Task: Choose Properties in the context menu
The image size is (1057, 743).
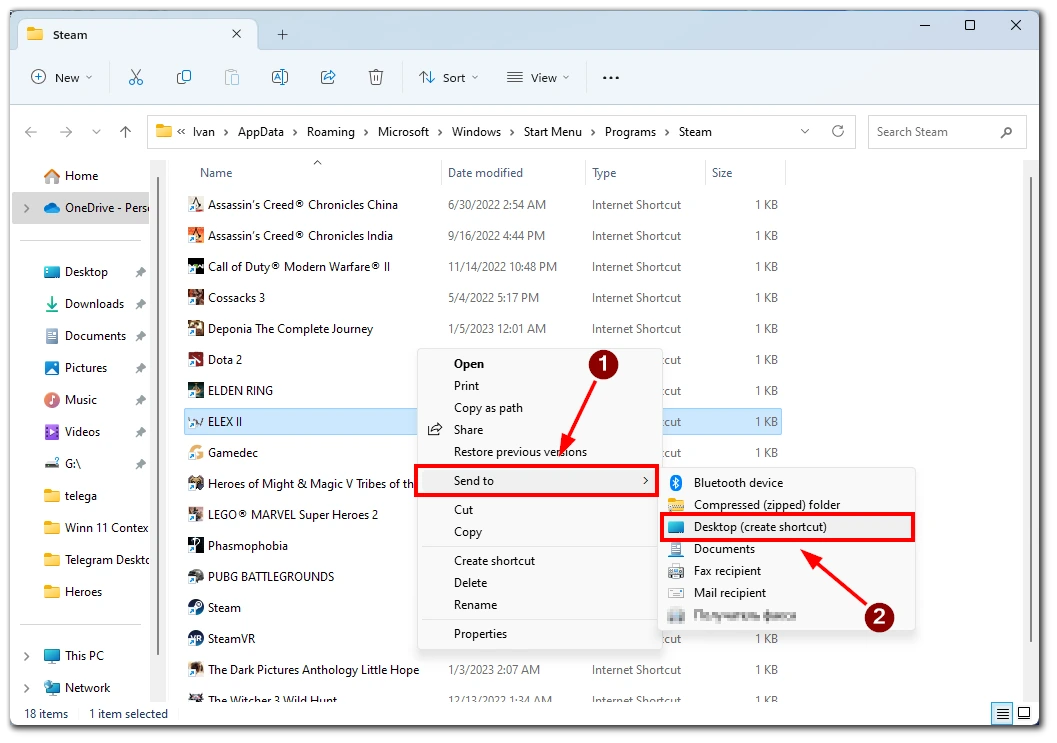Action: [x=480, y=634]
